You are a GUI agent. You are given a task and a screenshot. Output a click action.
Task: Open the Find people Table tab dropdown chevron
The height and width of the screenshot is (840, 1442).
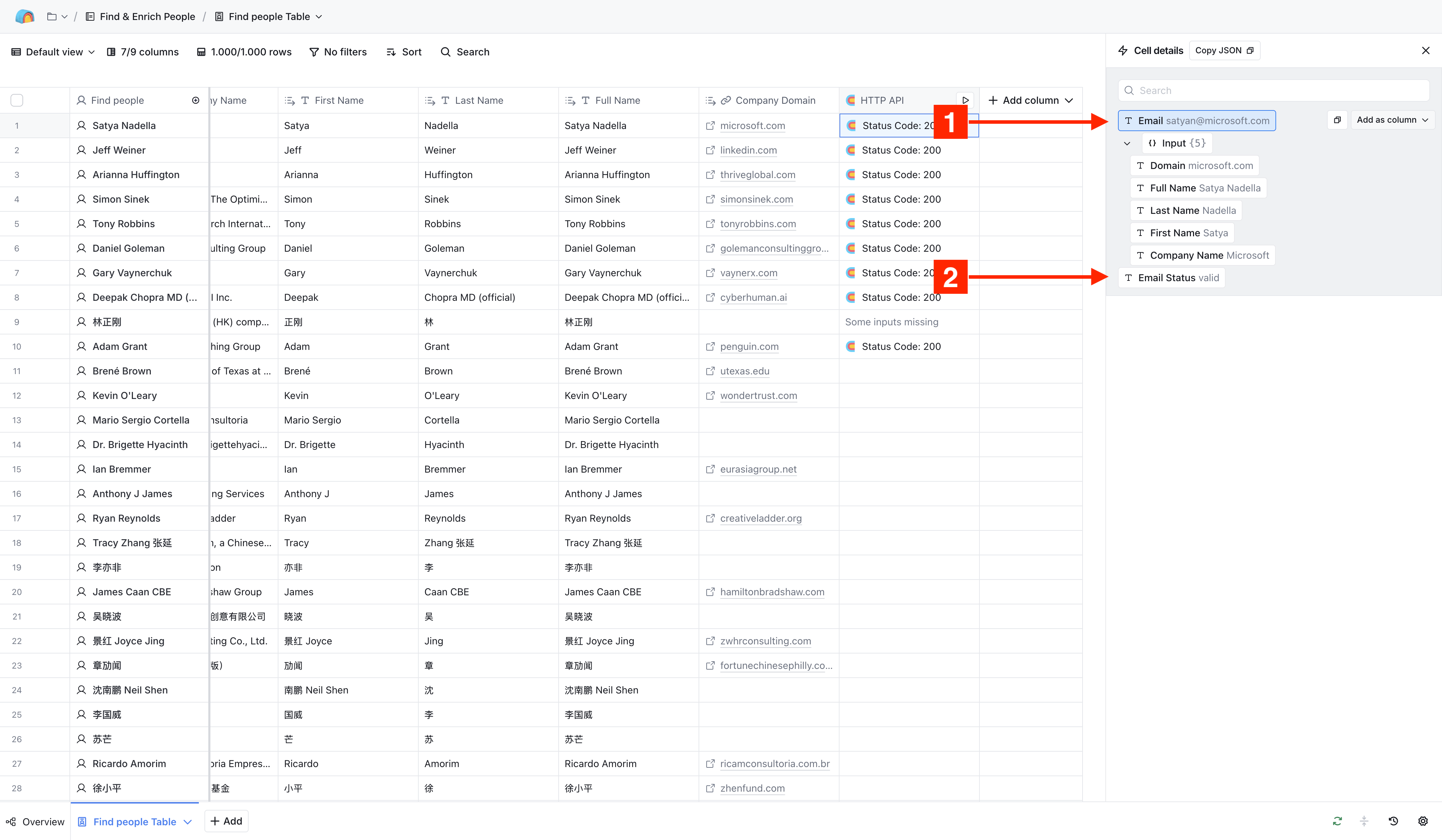tap(188, 822)
